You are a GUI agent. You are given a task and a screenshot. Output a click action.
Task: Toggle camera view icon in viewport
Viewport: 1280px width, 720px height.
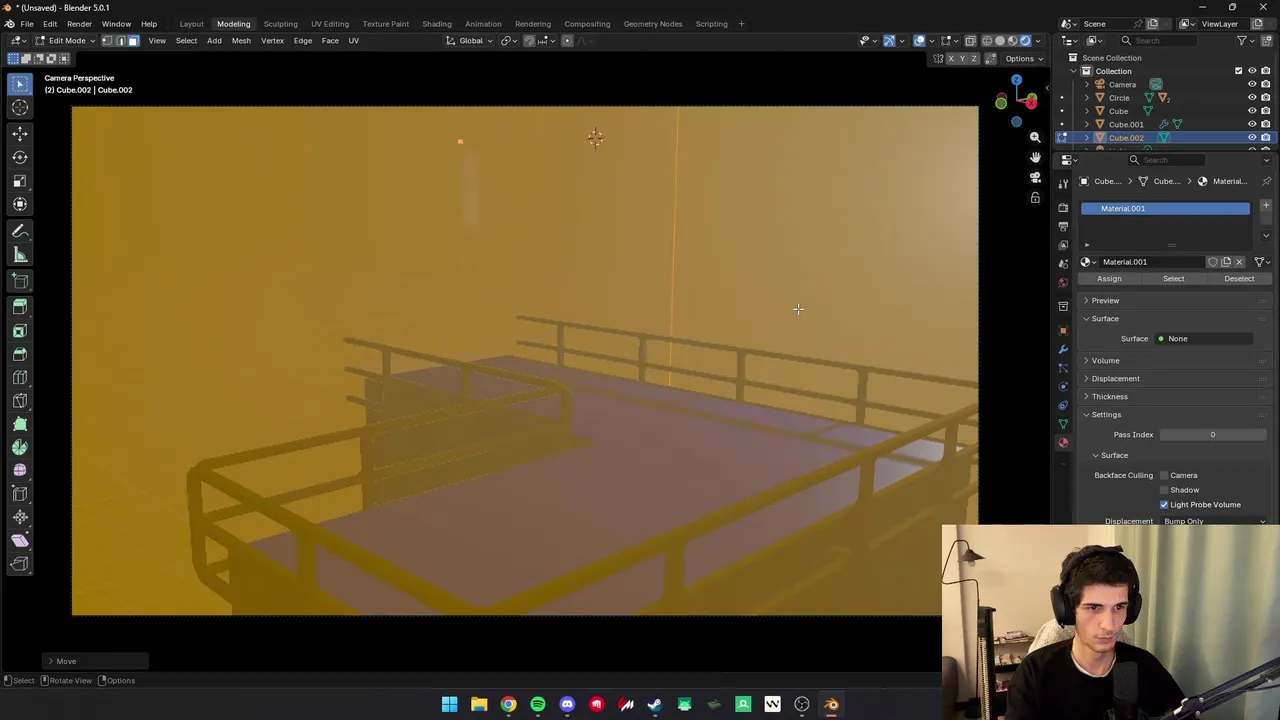tap(1035, 177)
